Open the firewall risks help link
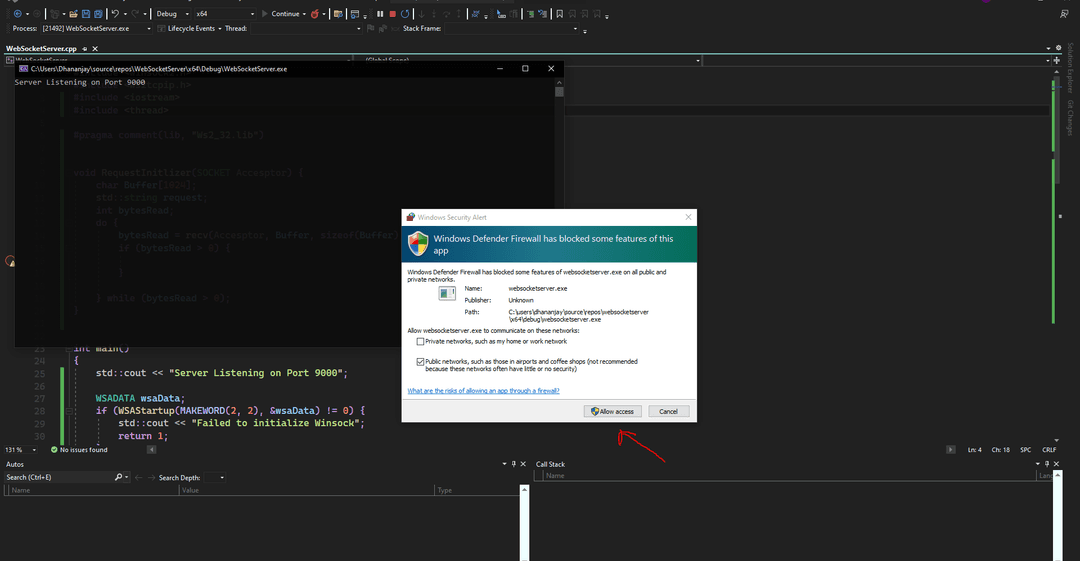The height and width of the screenshot is (561, 1080). coord(484,391)
